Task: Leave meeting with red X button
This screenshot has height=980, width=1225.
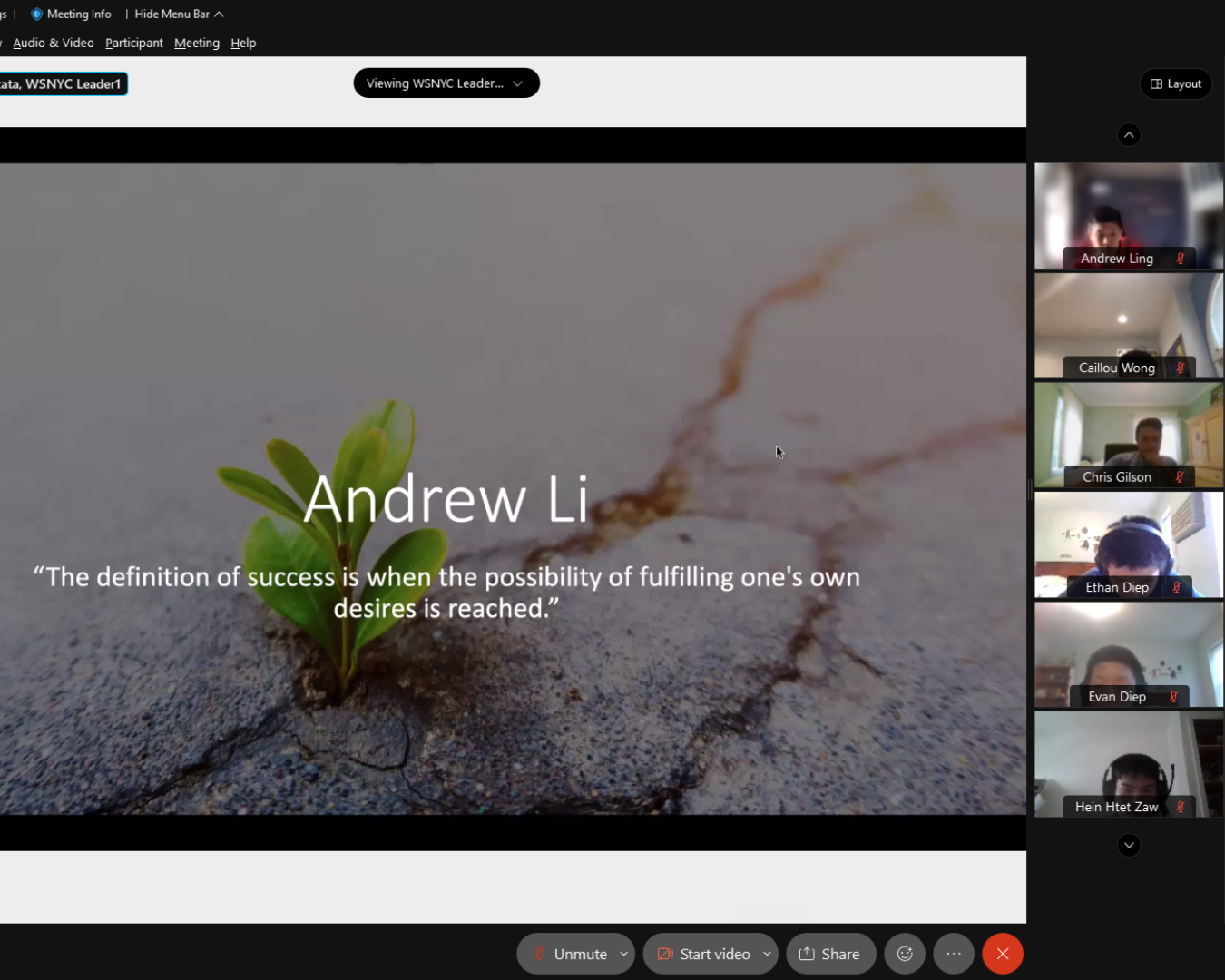Action: click(x=1003, y=954)
